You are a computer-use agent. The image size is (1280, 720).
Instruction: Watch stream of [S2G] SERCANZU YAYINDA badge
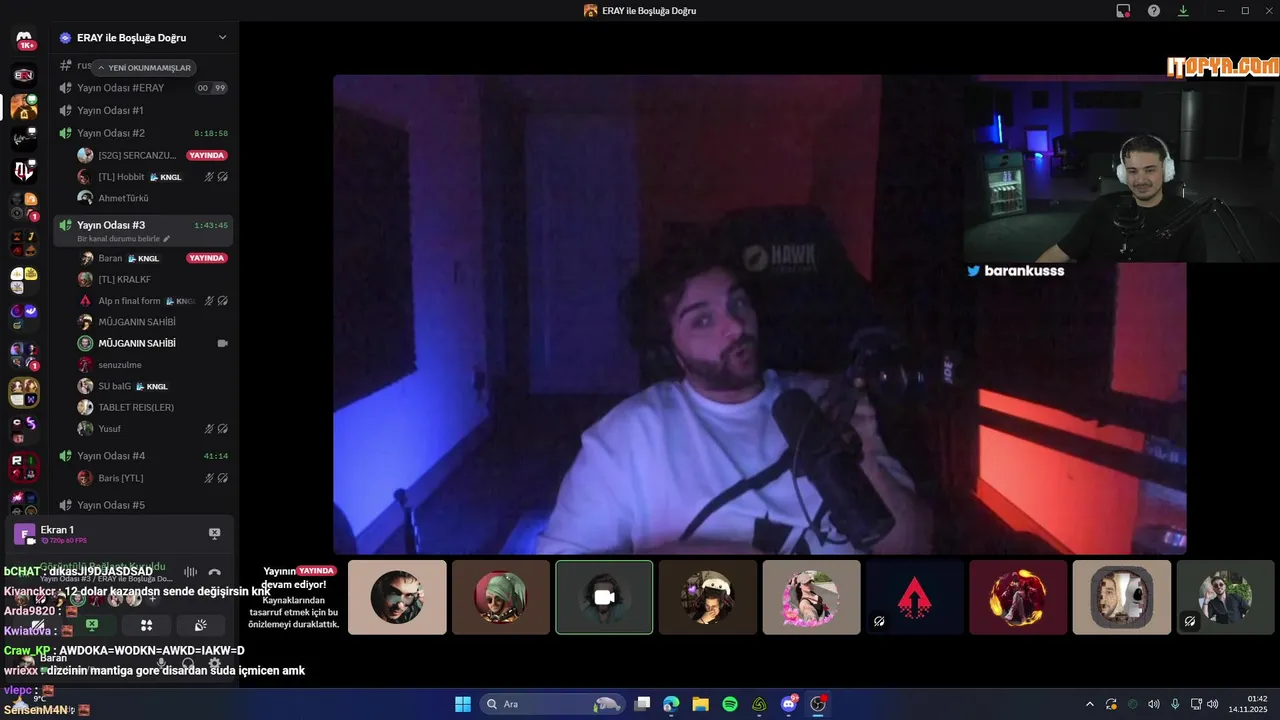click(207, 155)
